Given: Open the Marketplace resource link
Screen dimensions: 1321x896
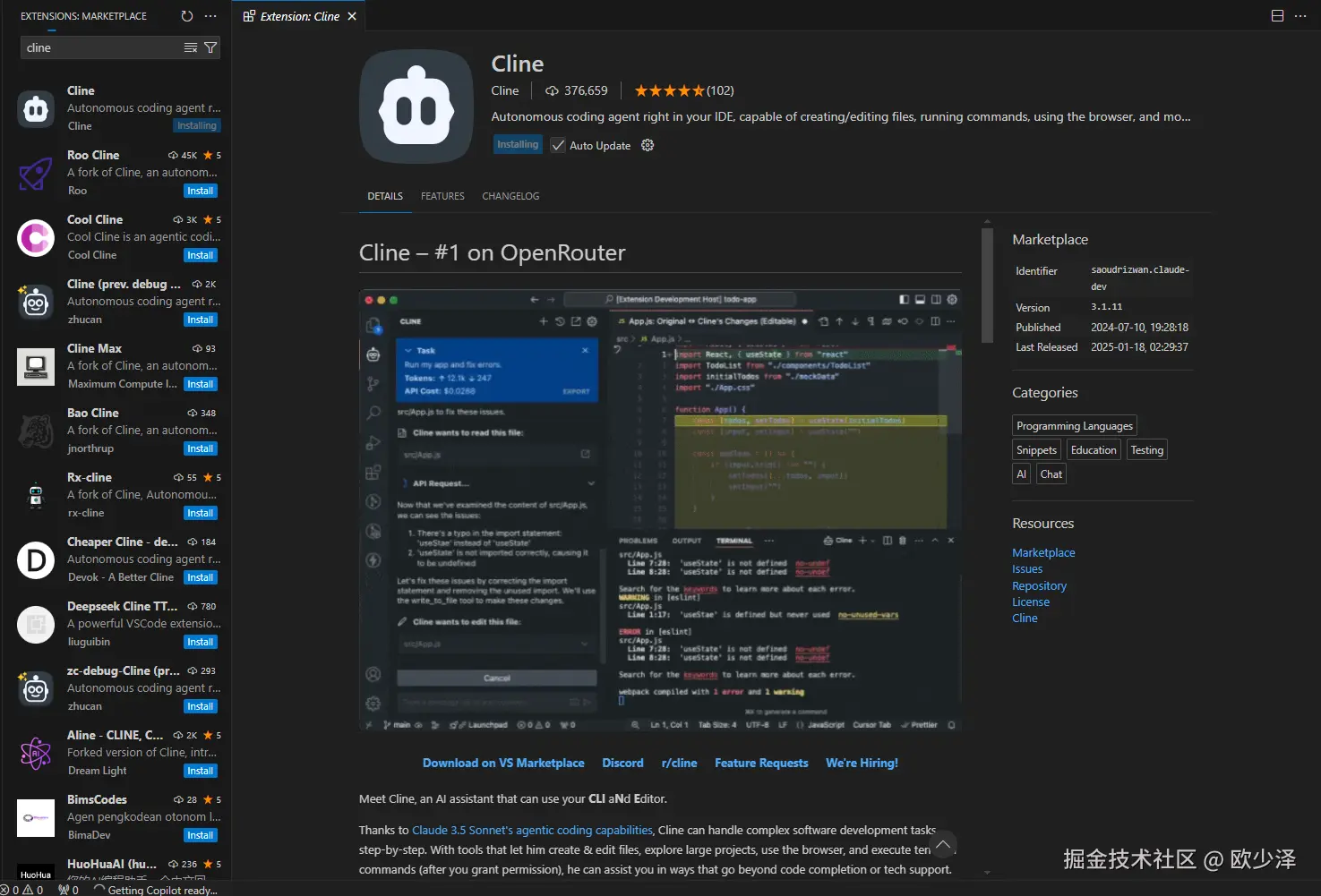Looking at the screenshot, I should 1043,552.
